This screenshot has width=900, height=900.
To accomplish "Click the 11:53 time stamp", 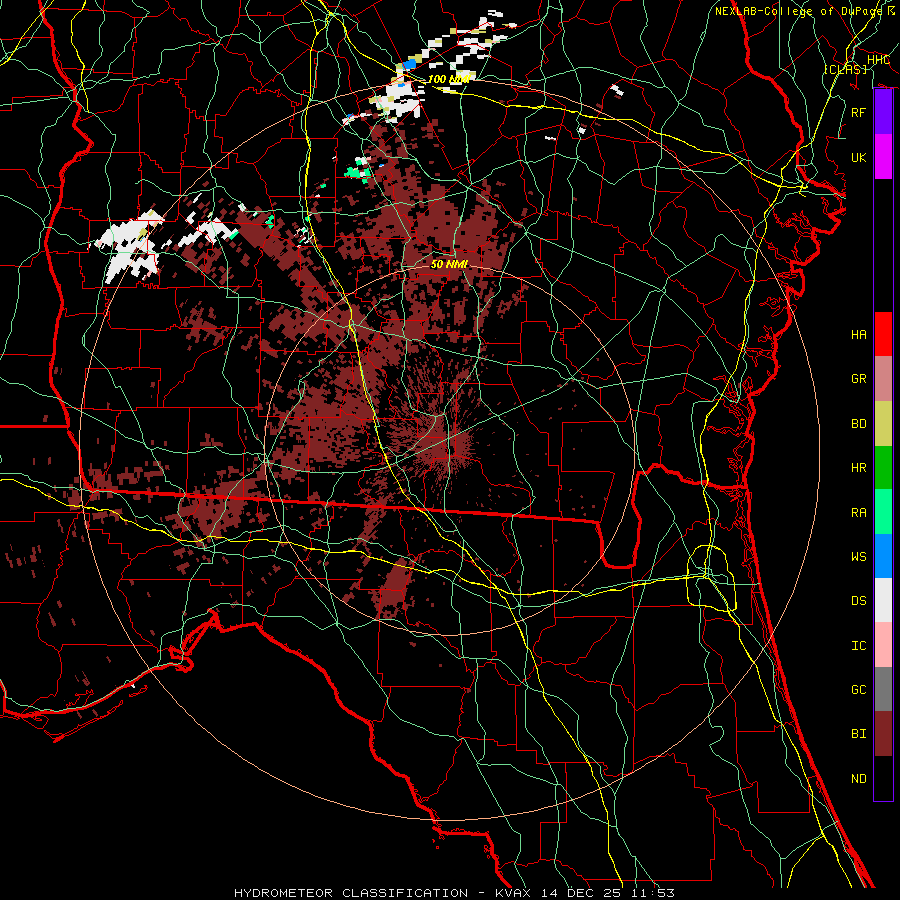I will point(653,893).
